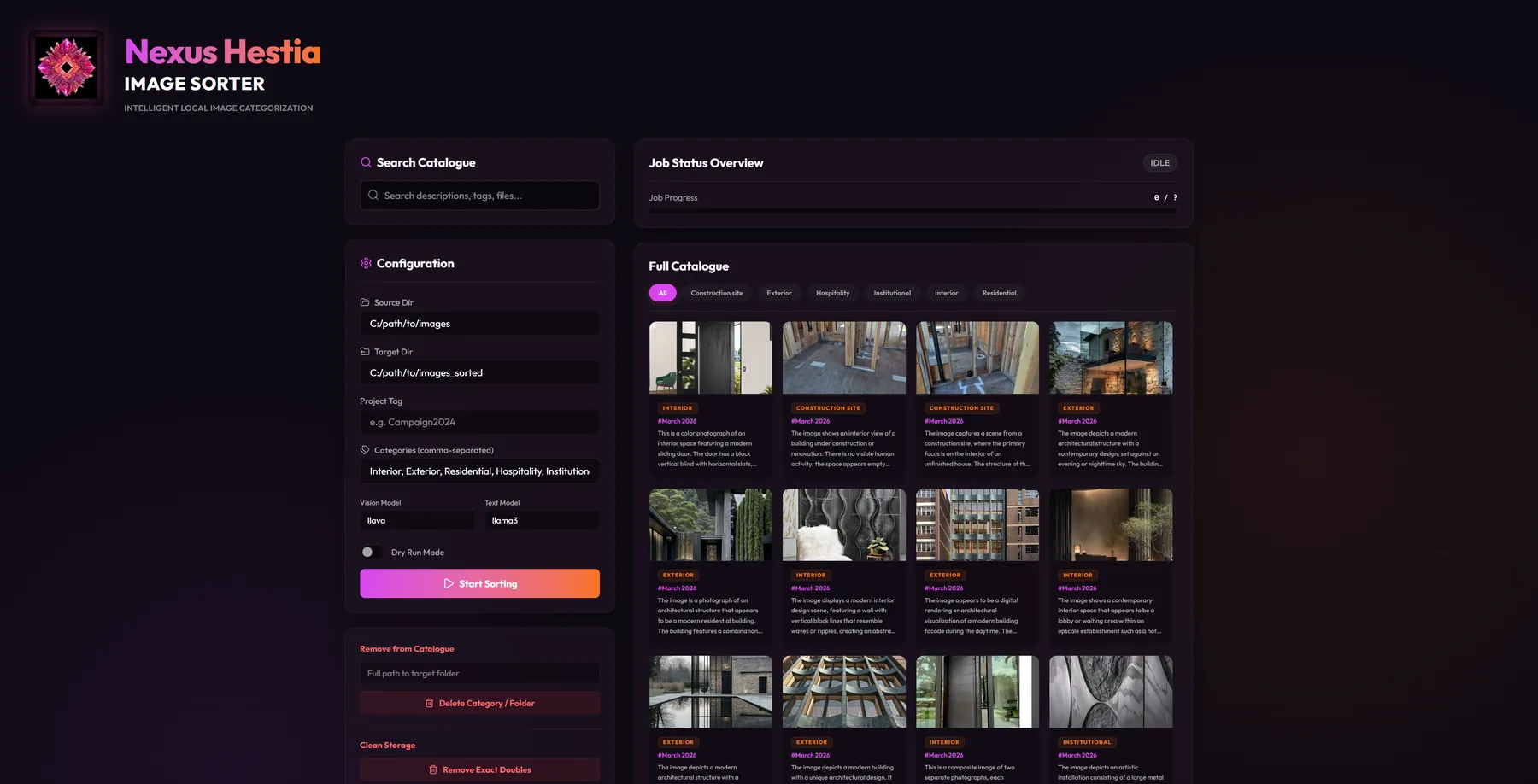The width and height of the screenshot is (1538, 784).
Task: Click the Full path to target folder field
Action: pyautogui.click(x=479, y=673)
